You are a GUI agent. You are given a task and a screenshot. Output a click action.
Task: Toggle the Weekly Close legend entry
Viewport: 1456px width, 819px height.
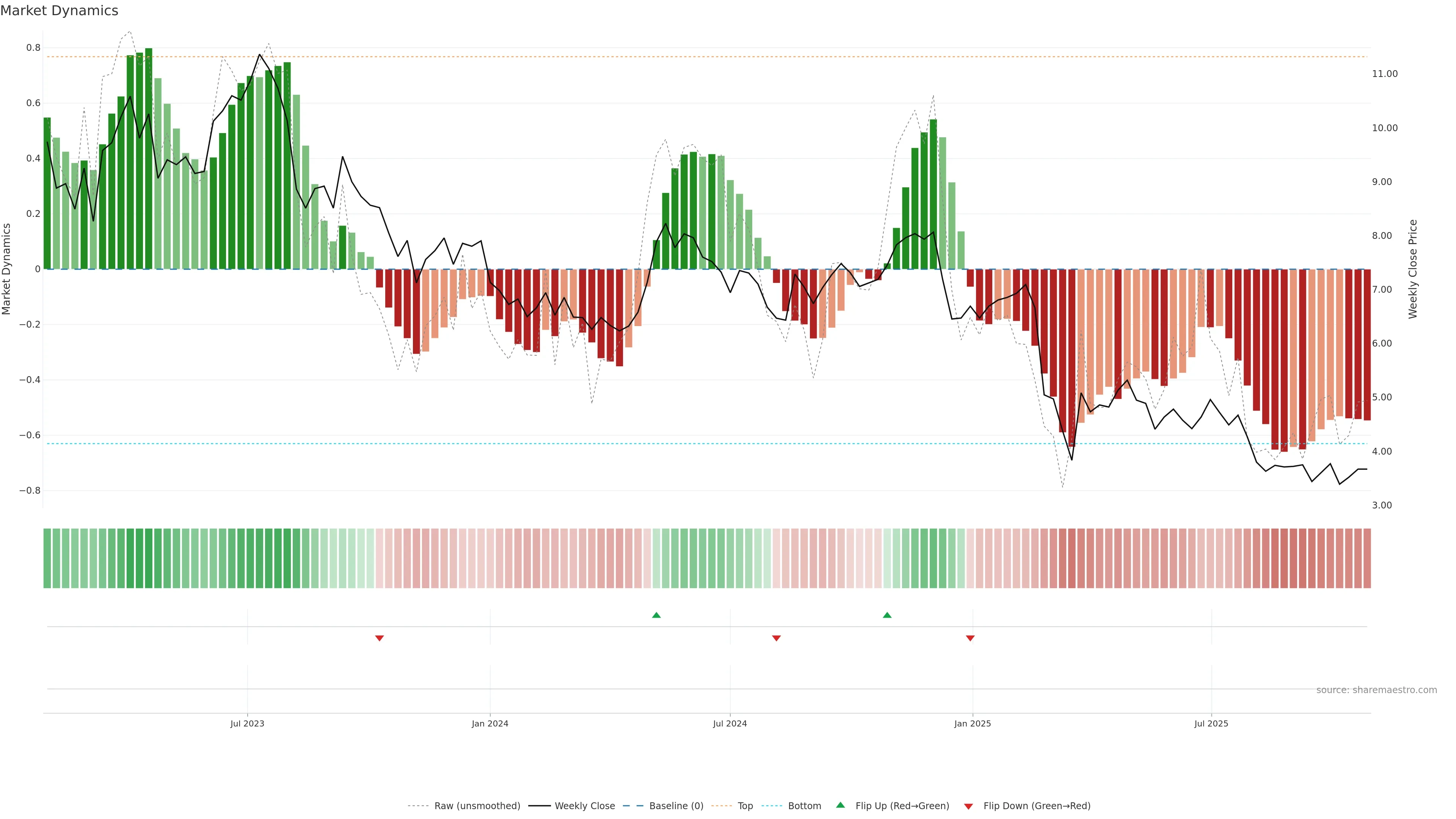584,805
